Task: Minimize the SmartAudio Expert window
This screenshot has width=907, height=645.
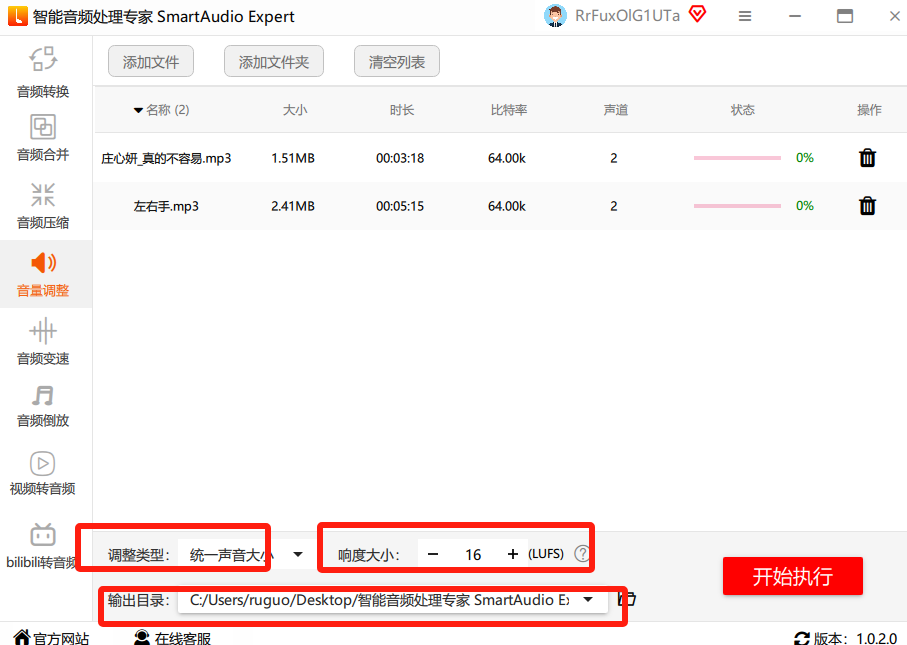Action: (795, 16)
